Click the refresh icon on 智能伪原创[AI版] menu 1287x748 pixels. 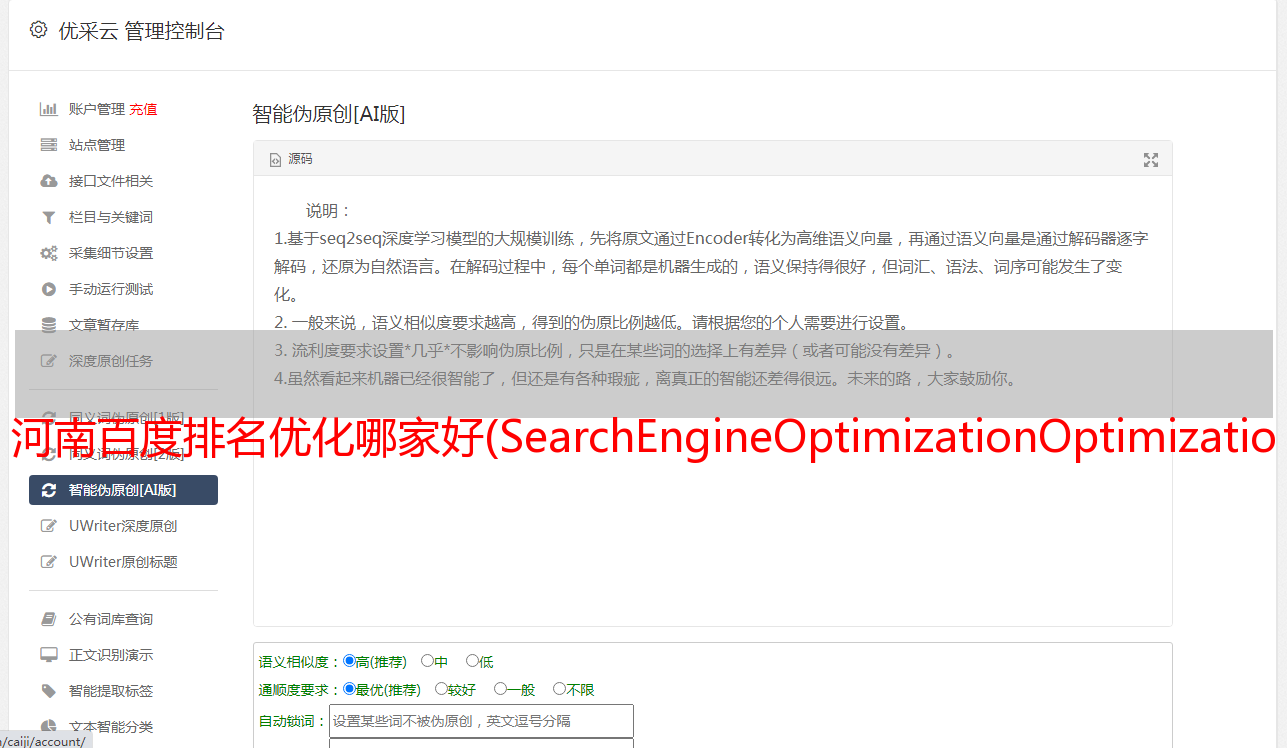coord(48,490)
